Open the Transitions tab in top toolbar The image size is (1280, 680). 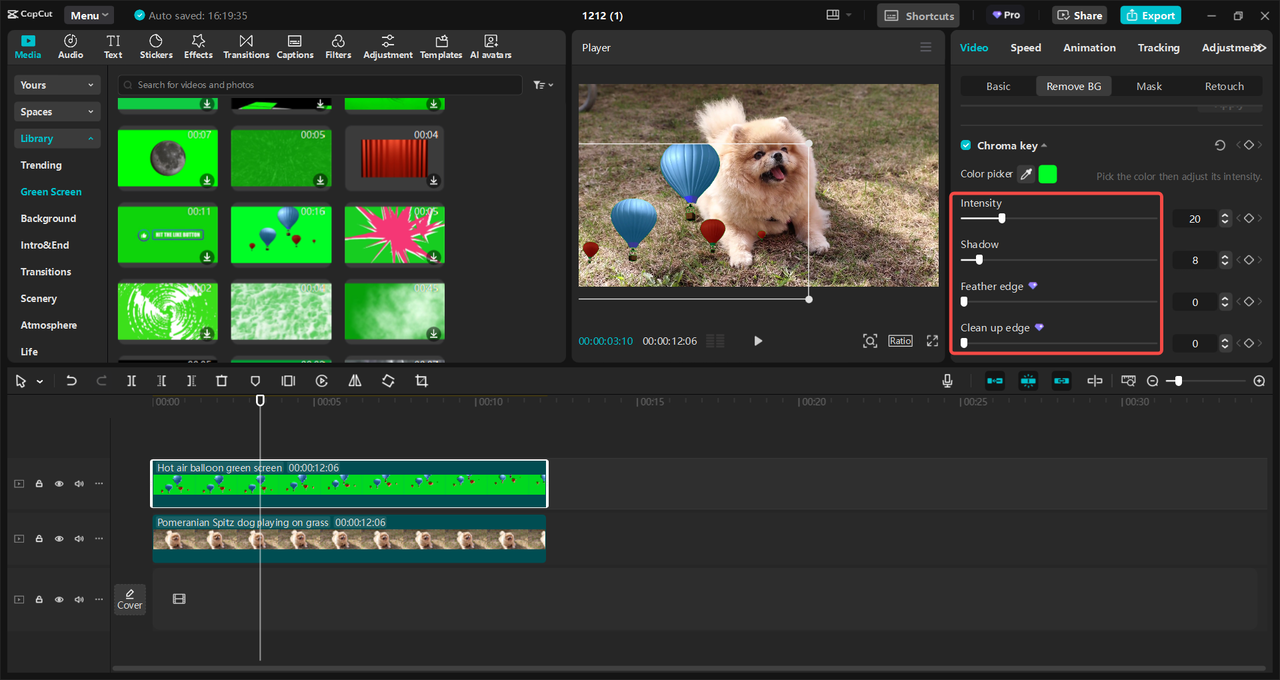pyautogui.click(x=246, y=46)
